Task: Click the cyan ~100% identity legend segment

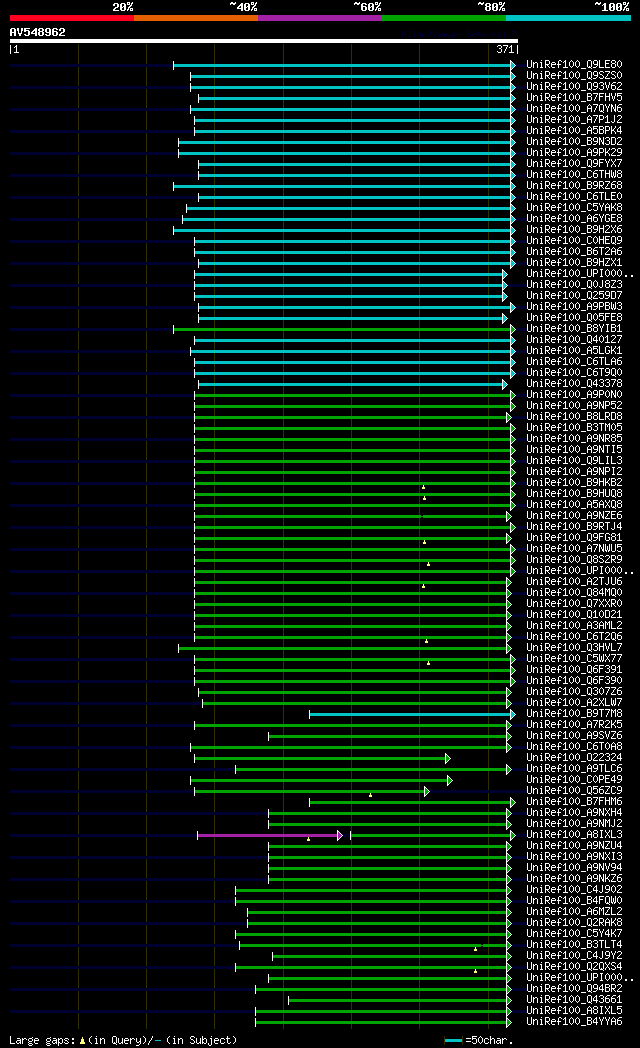Action: [x=569, y=18]
